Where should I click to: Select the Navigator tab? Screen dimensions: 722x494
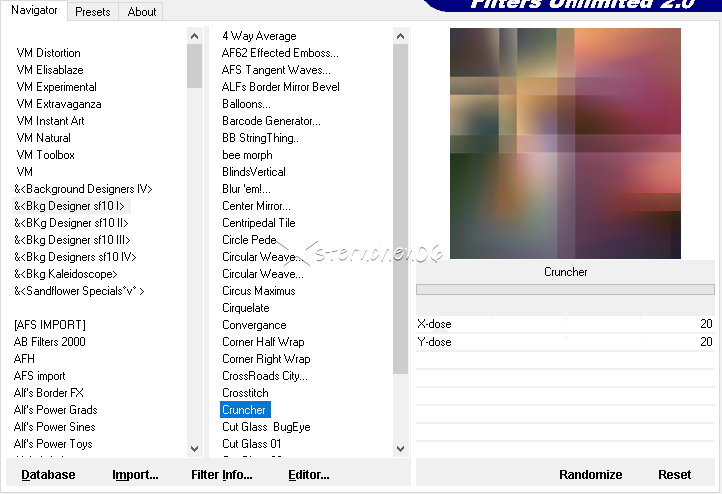[34, 11]
